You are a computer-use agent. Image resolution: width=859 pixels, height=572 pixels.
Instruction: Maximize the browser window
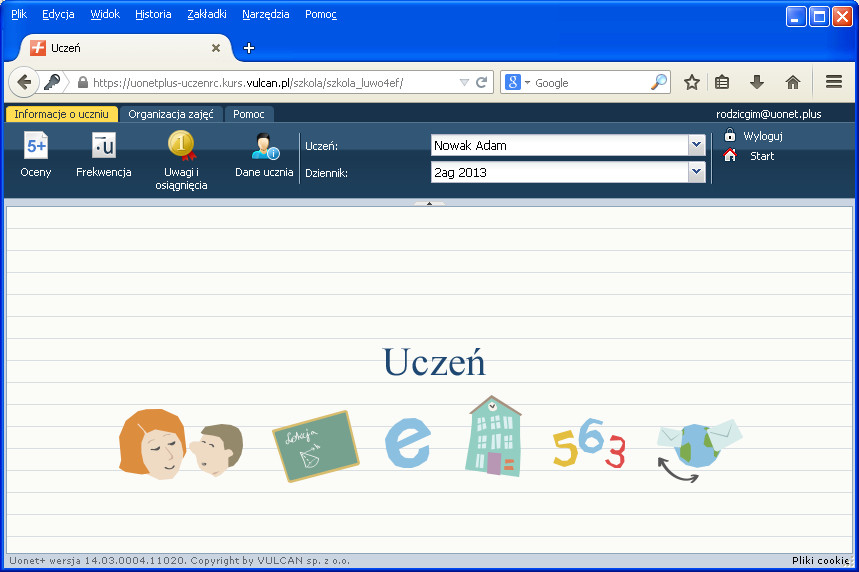[819, 16]
